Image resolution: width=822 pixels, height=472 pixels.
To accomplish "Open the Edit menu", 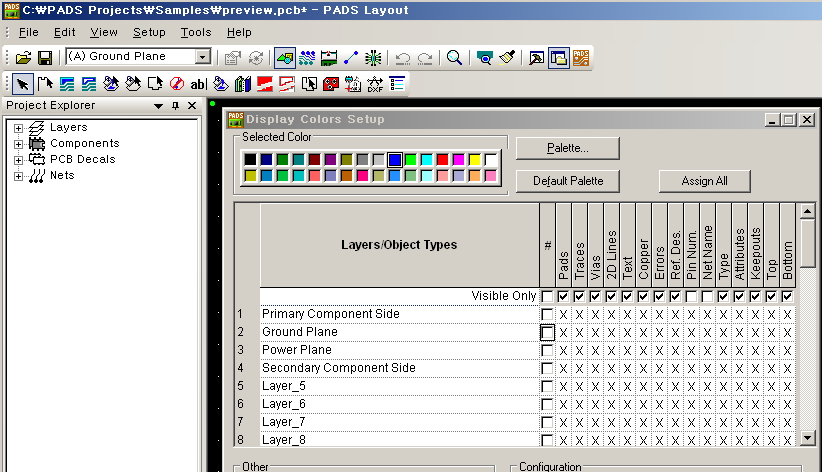I will (x=64, y=33).
